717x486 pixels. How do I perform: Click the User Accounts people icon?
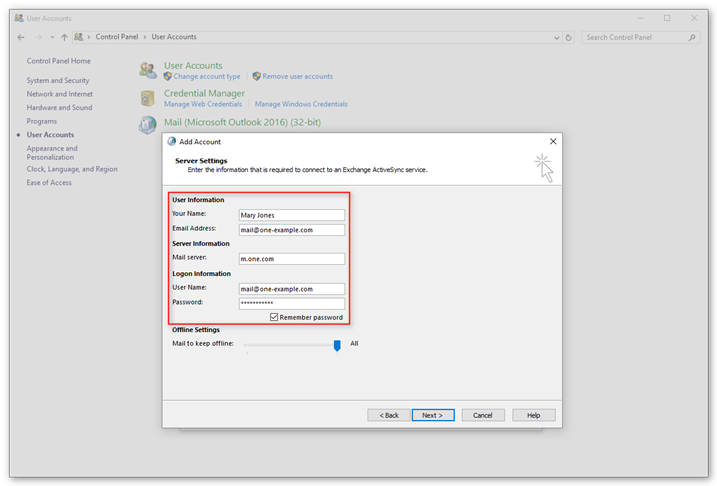tap(148, 70)
